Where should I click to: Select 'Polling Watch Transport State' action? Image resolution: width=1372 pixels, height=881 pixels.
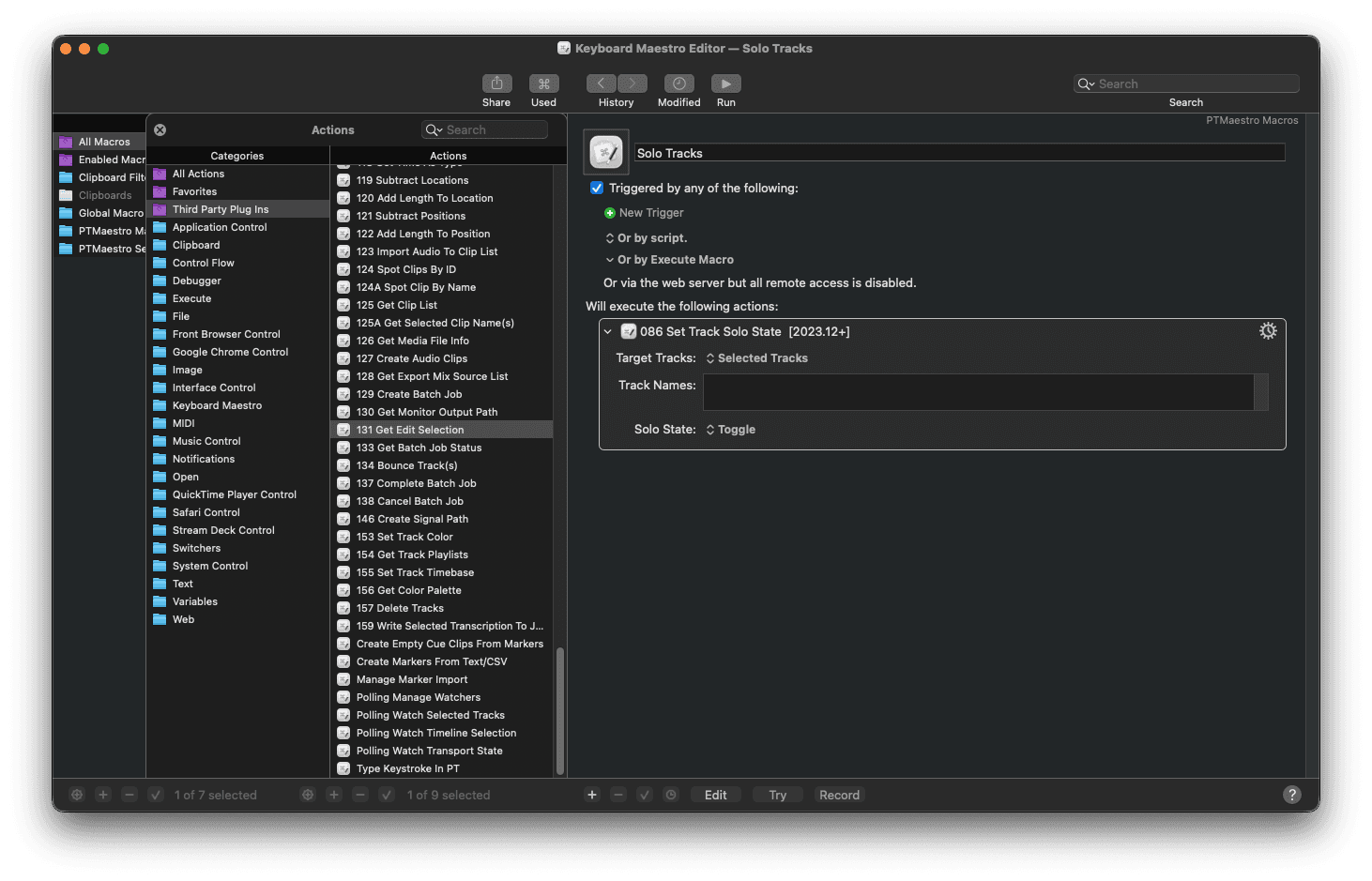coord(443,751)
